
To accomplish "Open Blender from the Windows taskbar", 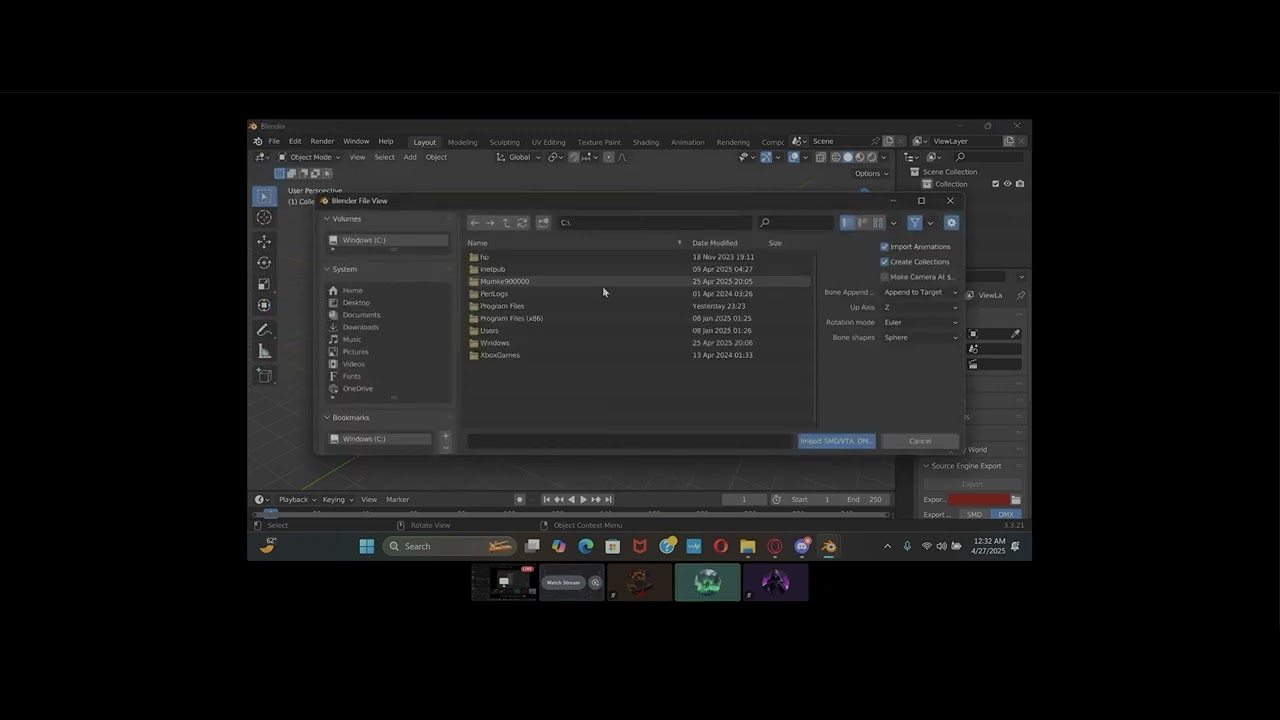I will tap(828, 546).
